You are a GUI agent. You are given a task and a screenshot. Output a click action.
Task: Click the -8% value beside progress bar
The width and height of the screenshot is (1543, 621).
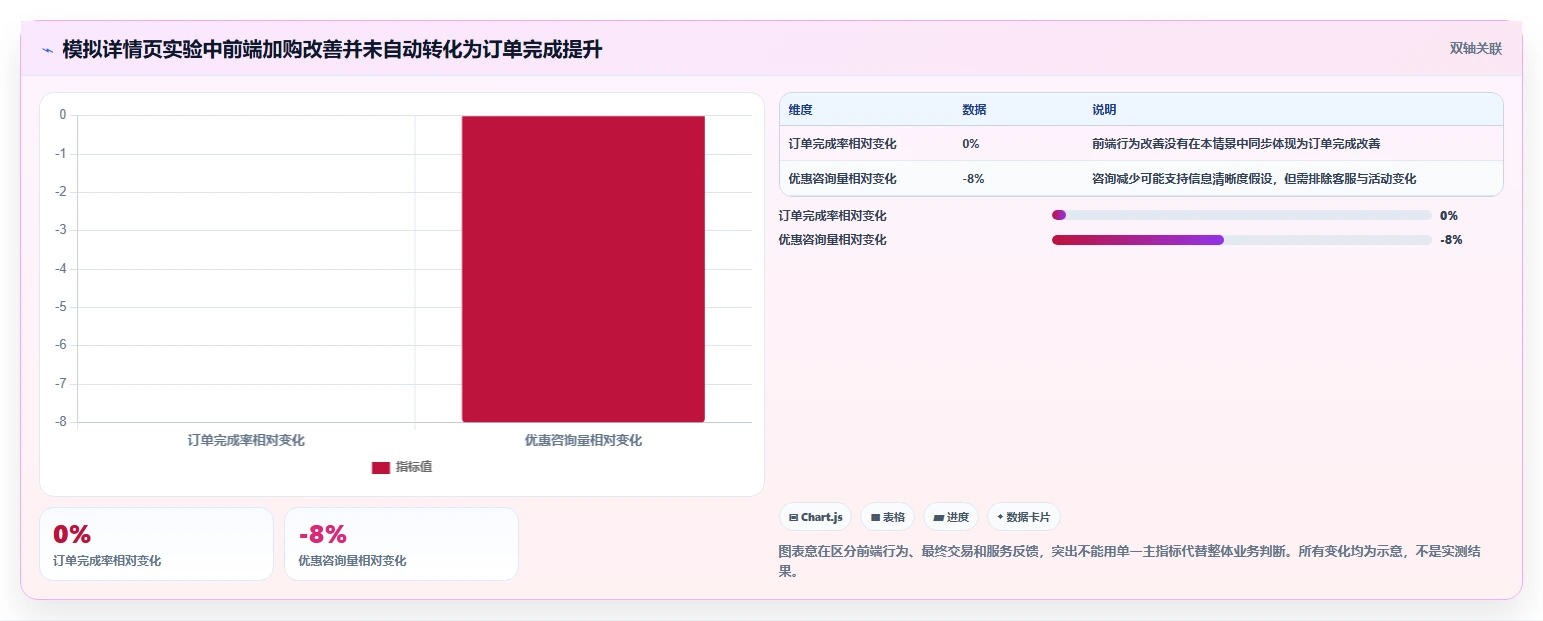tap(1451, 240)
